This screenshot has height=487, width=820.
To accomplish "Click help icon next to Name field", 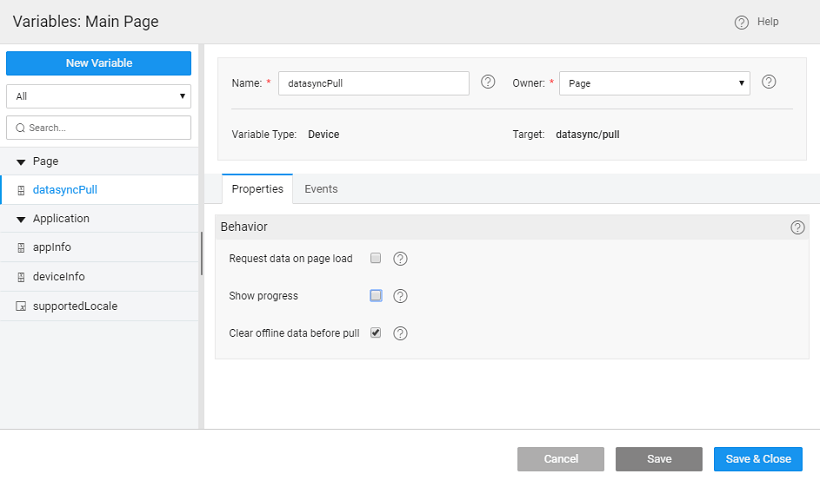I will [488, 82].
